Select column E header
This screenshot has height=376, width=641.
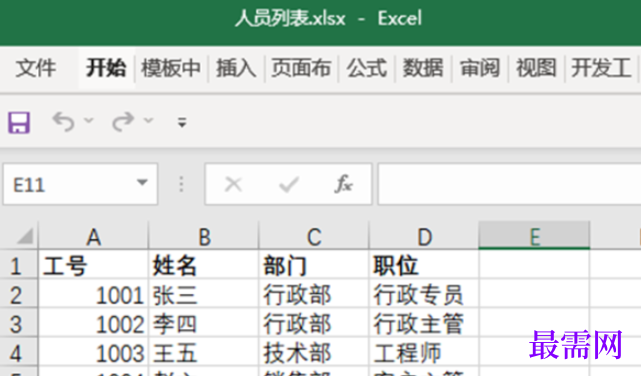[x=534, y=236]
